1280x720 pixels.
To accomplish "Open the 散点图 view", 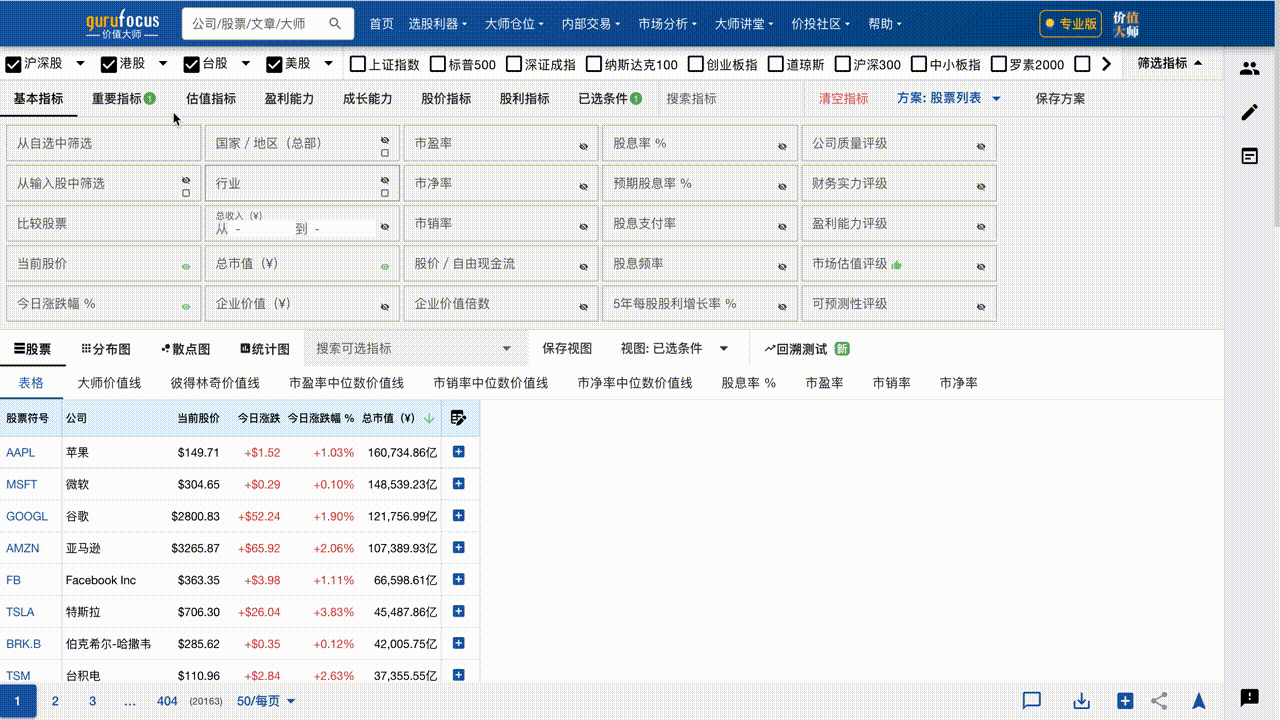I will coord(185,349).
